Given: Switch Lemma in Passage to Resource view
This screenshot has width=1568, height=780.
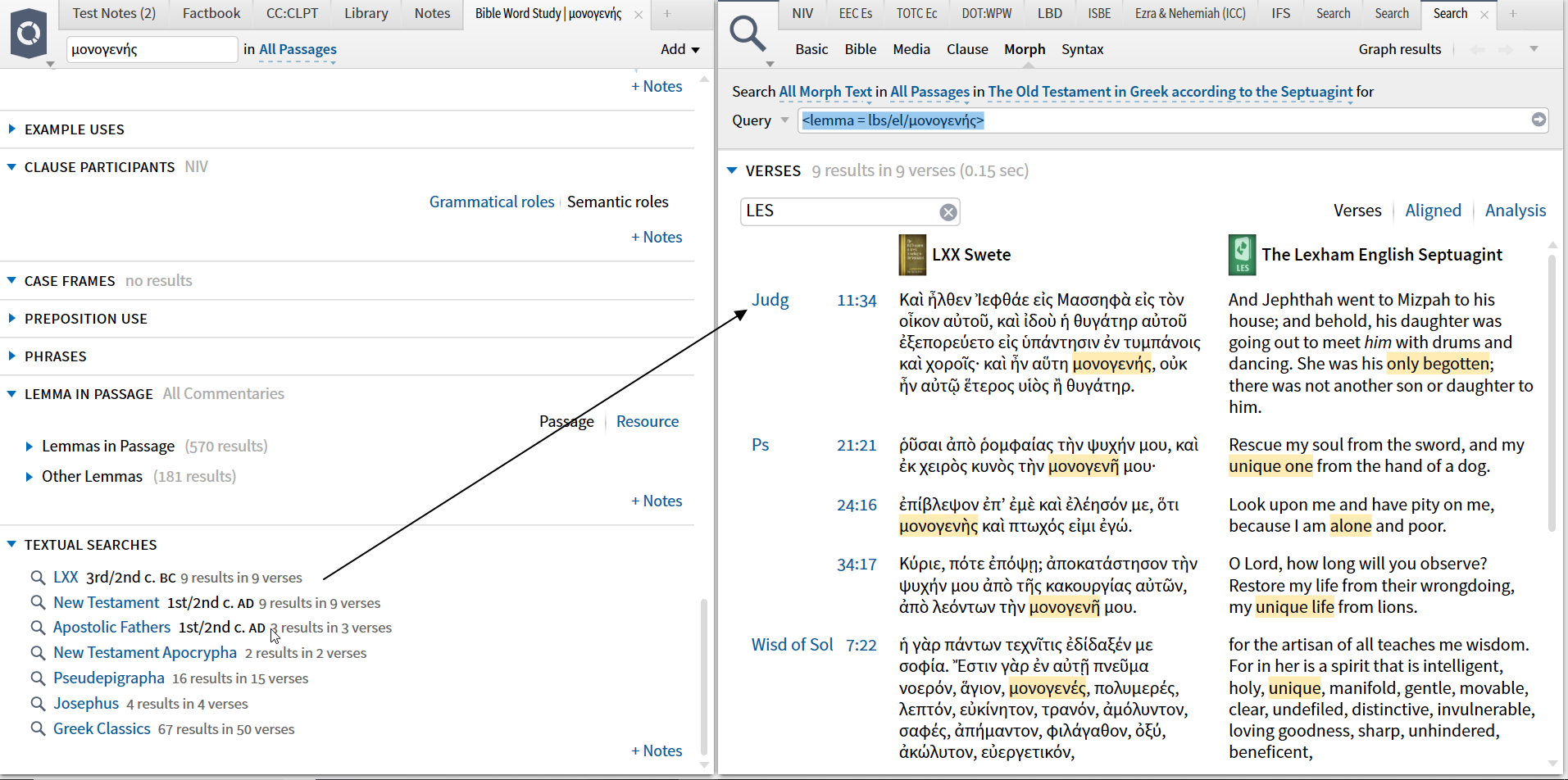Looking at the screenshot, I should 648,421.
